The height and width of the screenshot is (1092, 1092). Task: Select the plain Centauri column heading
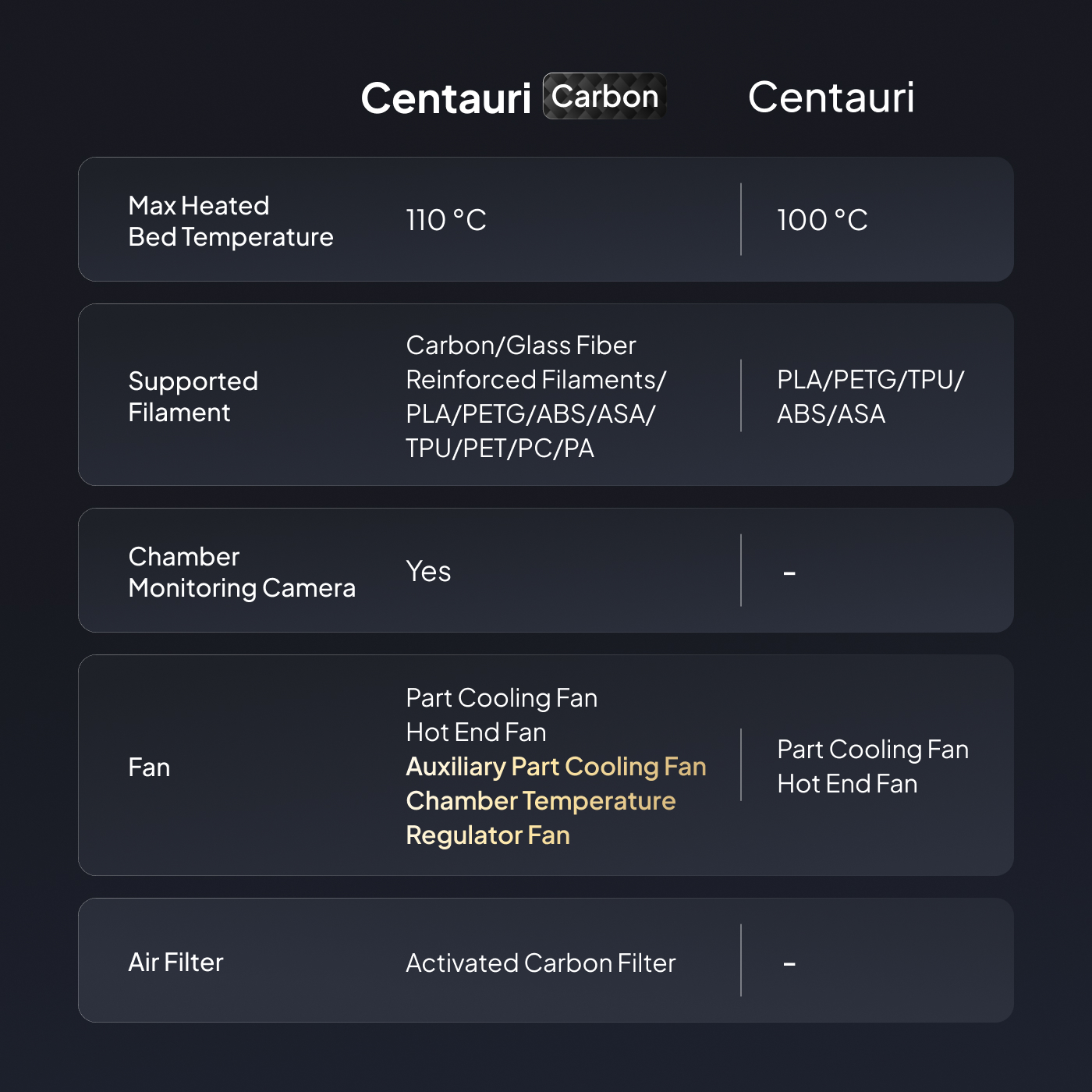coord(831,97)
